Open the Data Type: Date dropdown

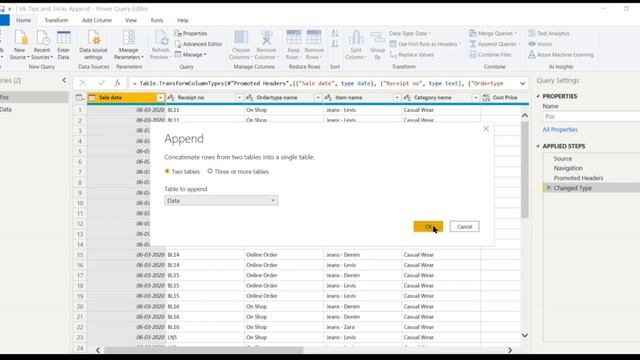coord(410,33)
